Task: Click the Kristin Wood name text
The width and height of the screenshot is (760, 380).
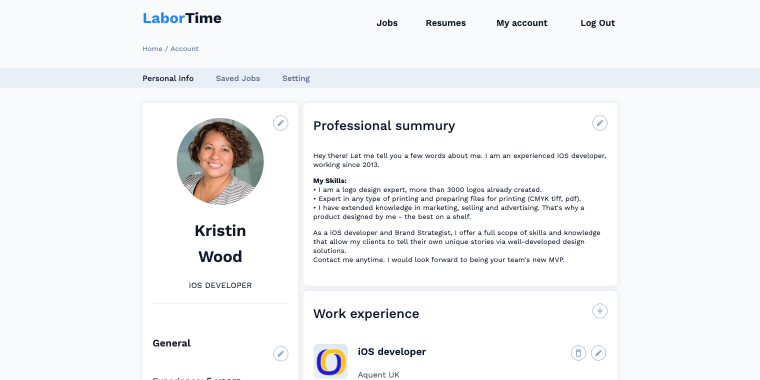Action: click(x=220, y=244)
